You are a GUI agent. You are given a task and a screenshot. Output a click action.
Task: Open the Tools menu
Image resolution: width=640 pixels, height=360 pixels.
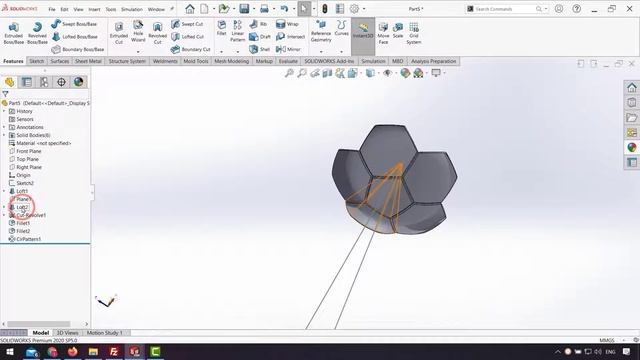tap(111, 9)
